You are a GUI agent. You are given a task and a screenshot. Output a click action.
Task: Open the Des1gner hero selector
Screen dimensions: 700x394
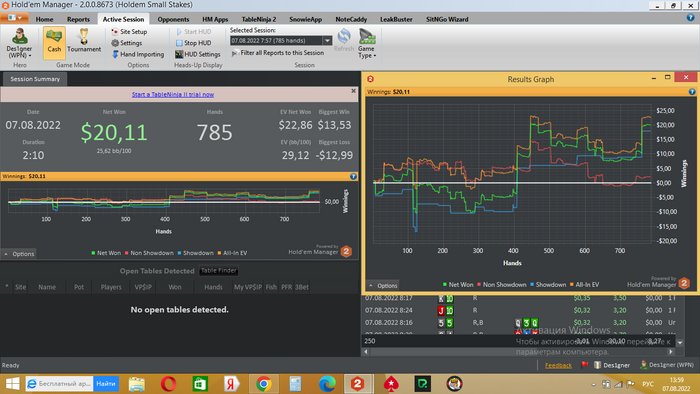click(x=19, y=43)
